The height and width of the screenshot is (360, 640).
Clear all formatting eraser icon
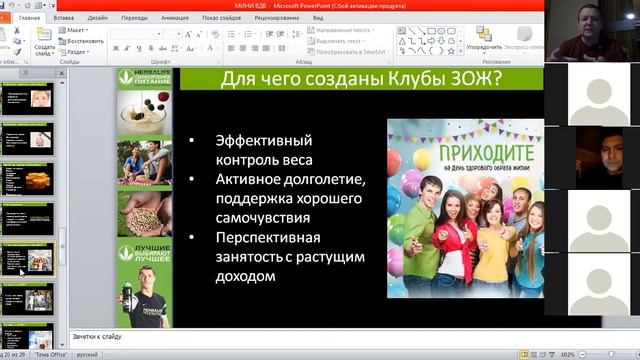[x=215, y=35]
